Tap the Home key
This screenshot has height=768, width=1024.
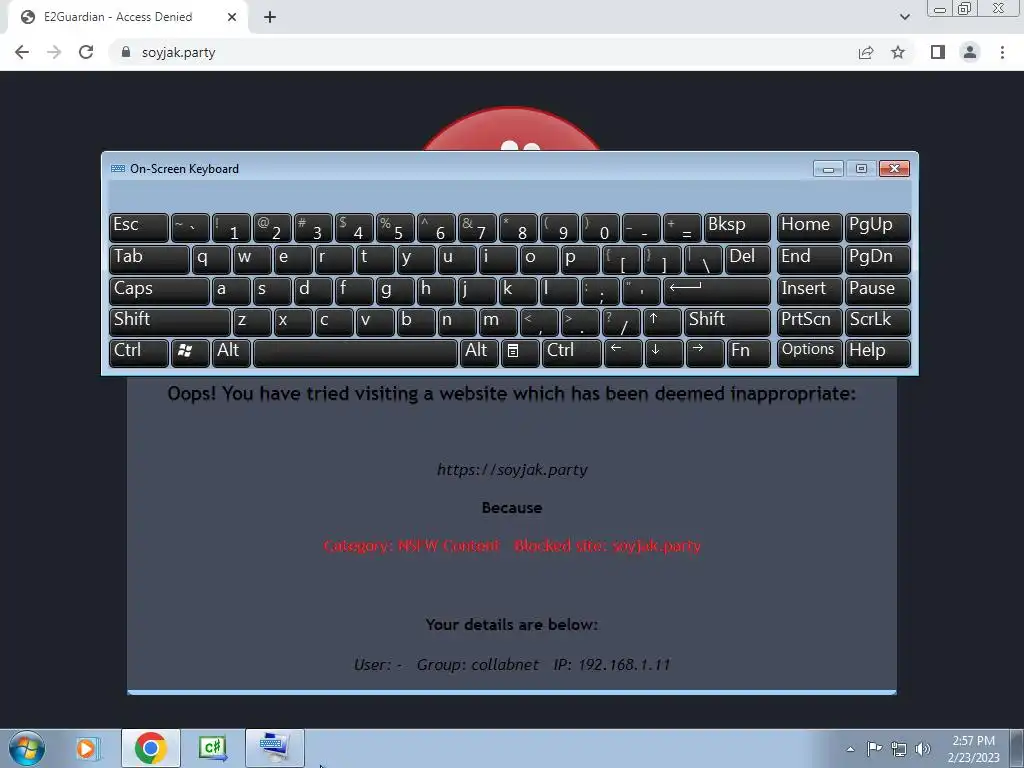tap(809, 227)
